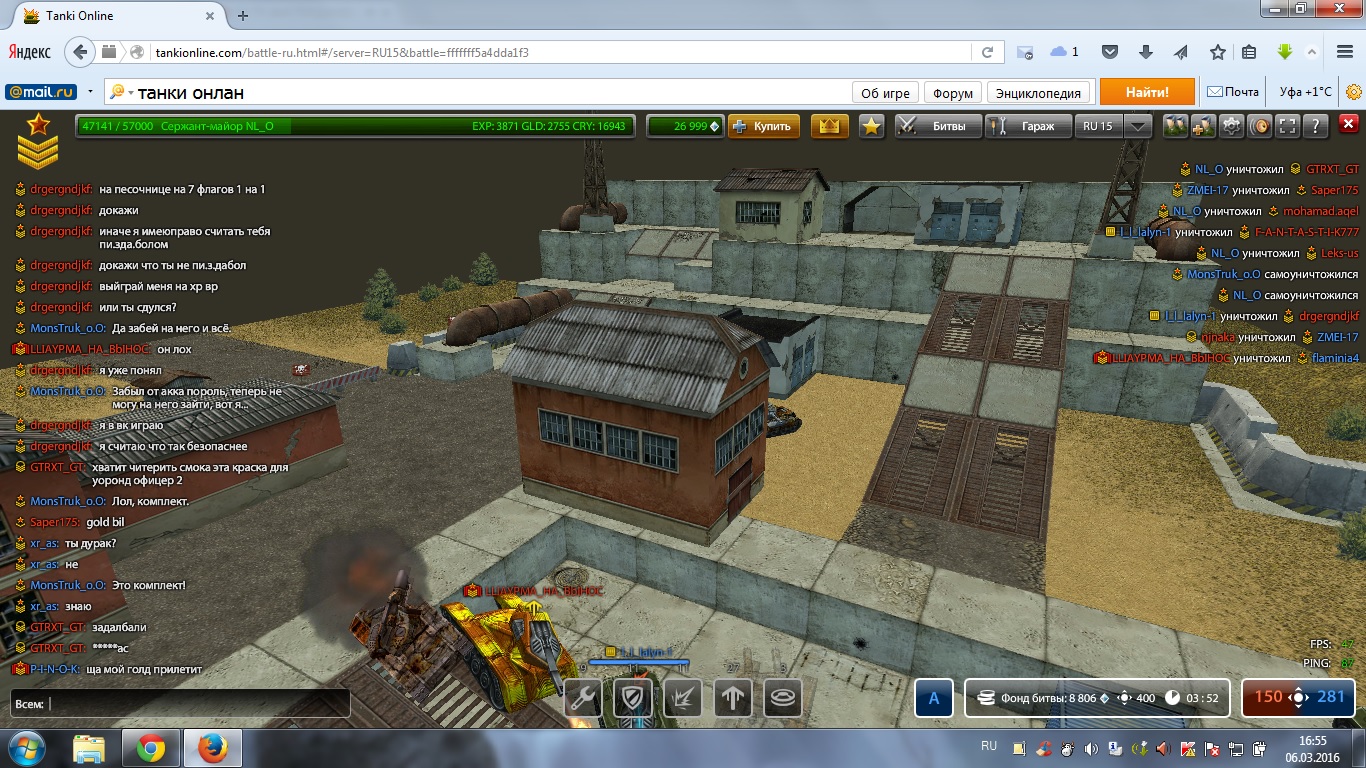
Task: Open the Windows Start menu
Action: click(26, 748)
